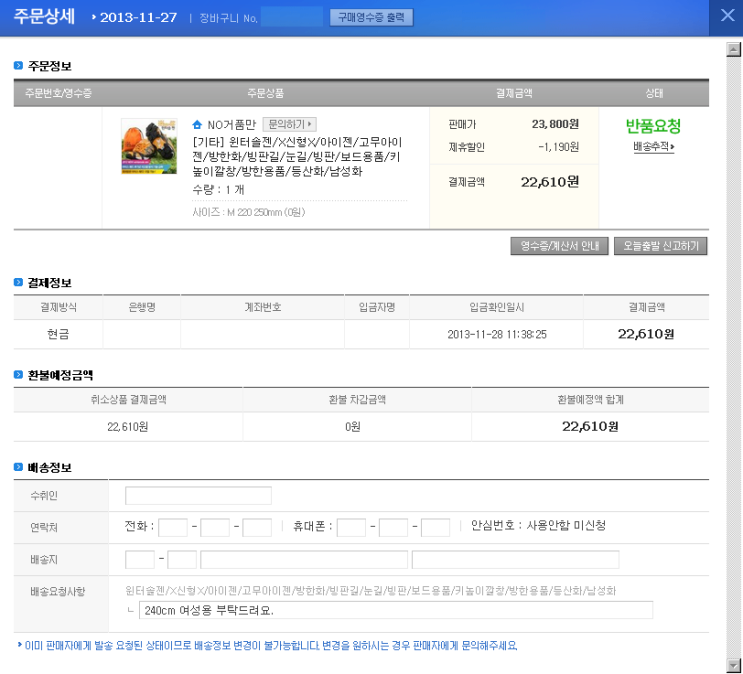
Task: Click the 환불 차감금액 value 0원
Action: point(353,427)
